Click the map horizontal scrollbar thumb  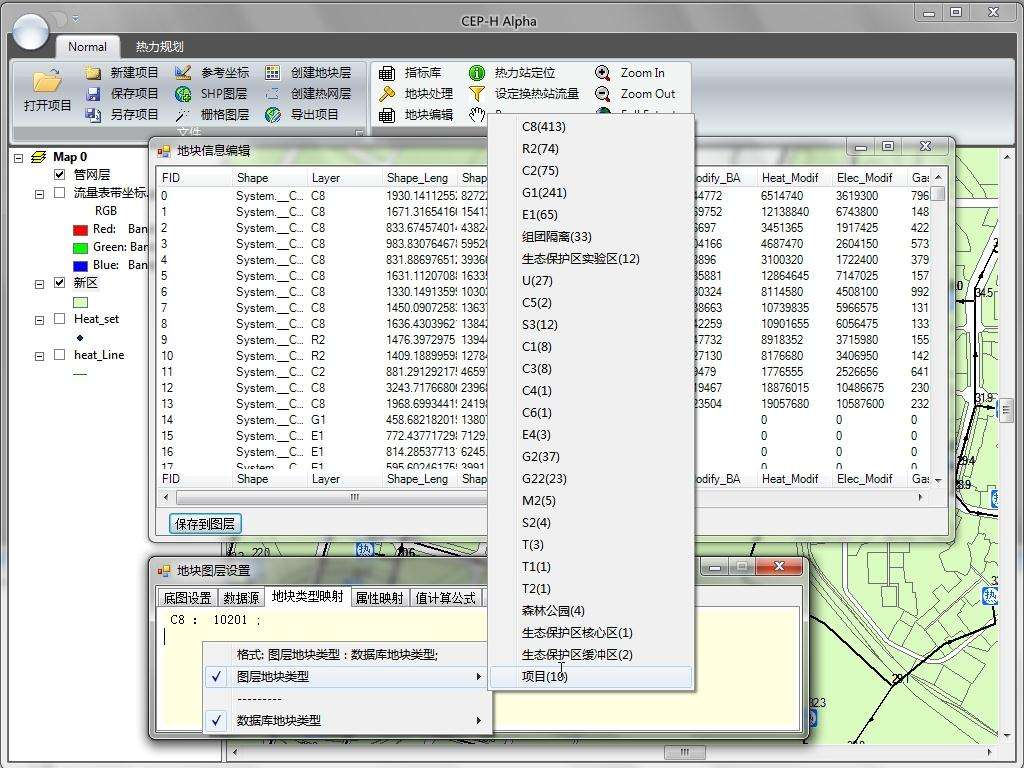point(684,752)
